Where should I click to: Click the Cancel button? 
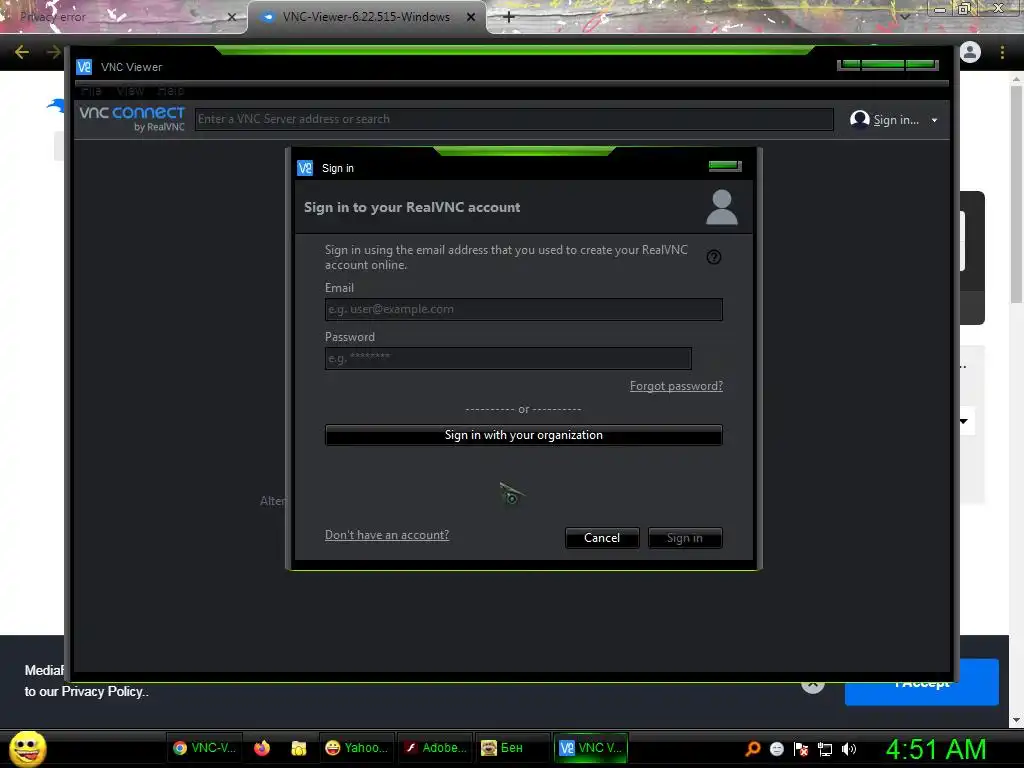[x=601, y=538]
